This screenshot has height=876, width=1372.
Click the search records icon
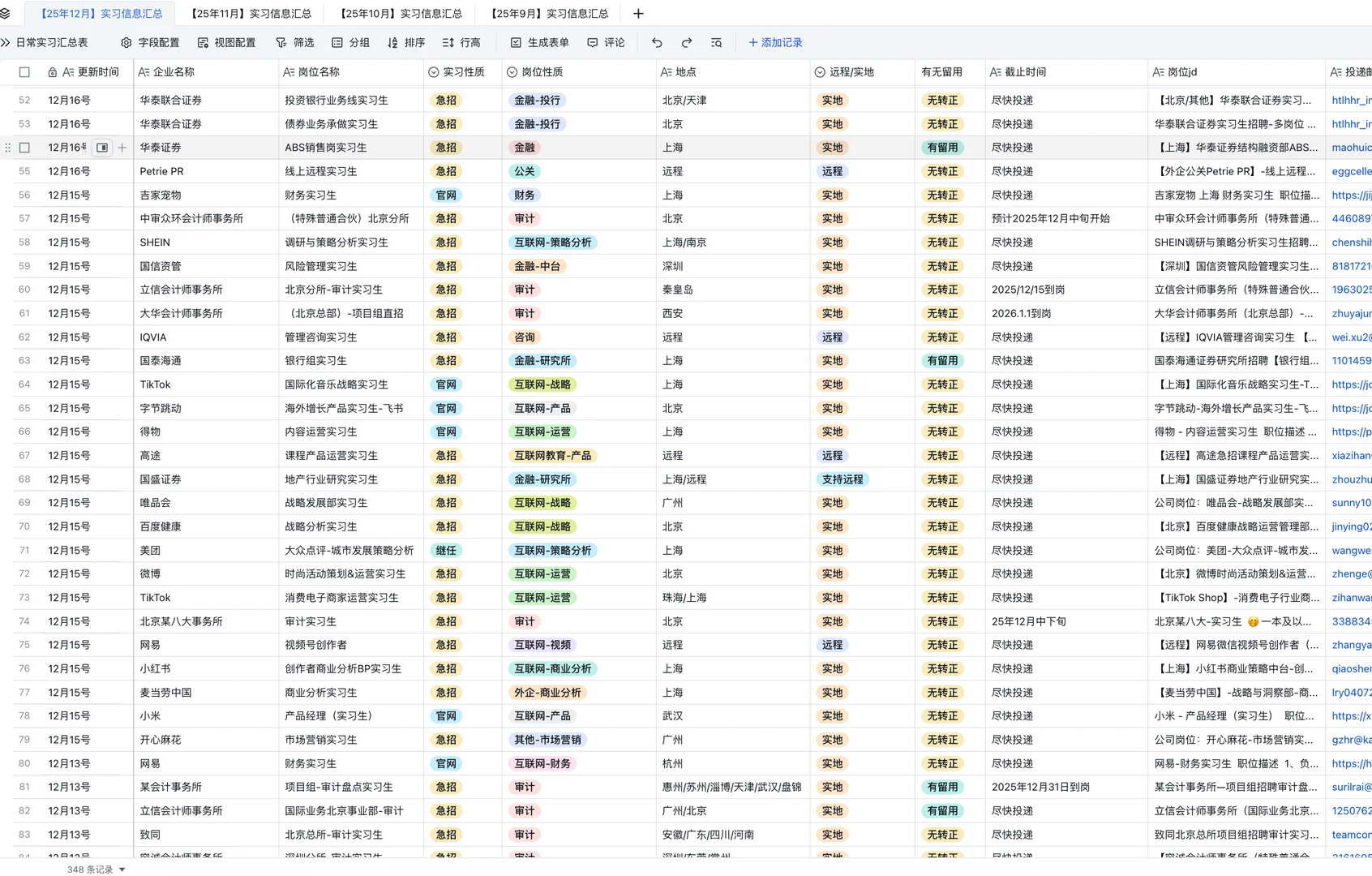point(716,43)
